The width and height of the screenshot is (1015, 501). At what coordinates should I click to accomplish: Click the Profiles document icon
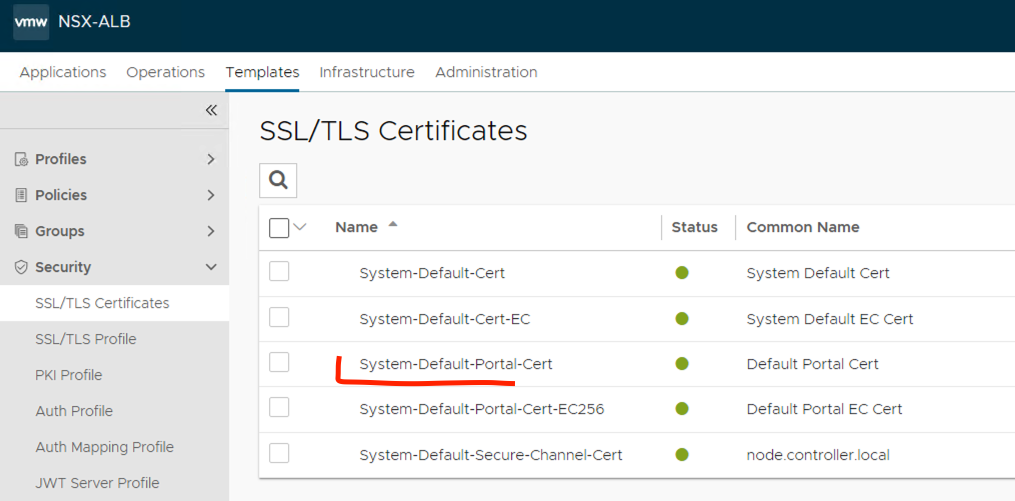[21, 160]
